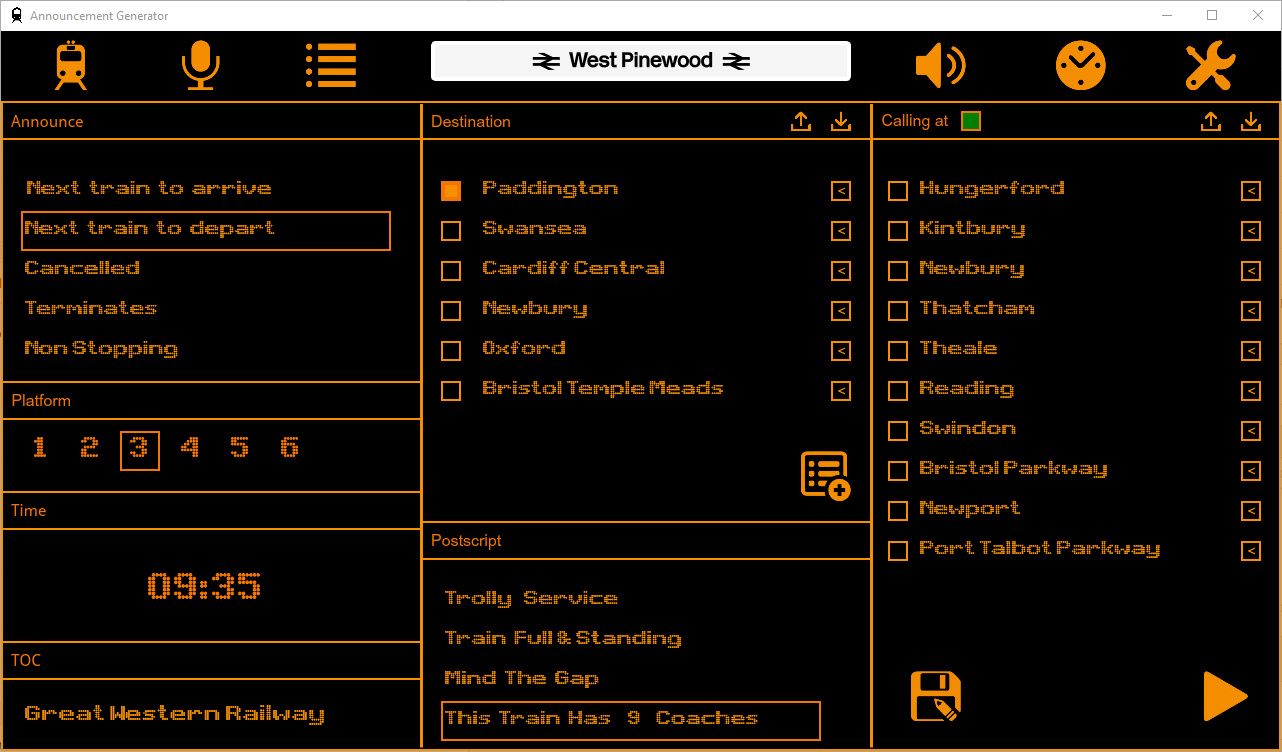Click the West Pinewood station name box
This screenshot has height=752, width=1282.
[x=641, y=61]
